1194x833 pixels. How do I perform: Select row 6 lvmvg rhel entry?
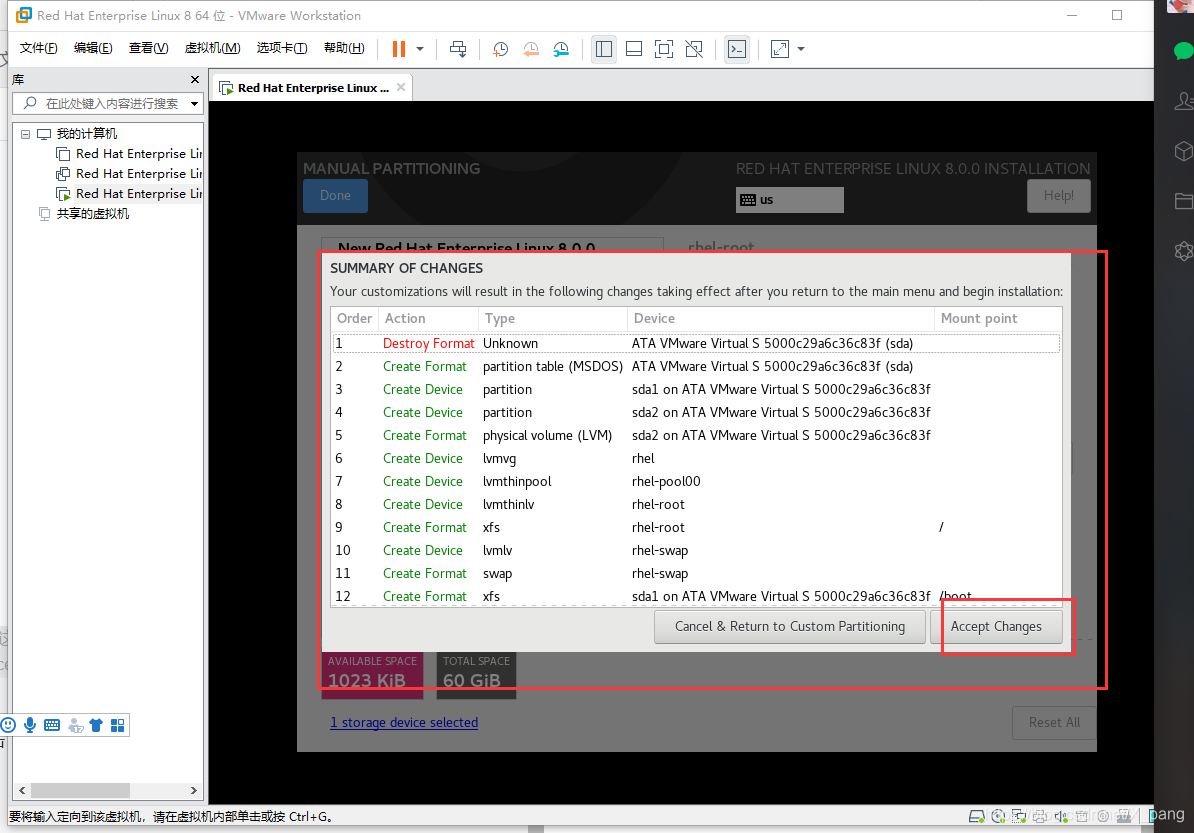(695, 458)
